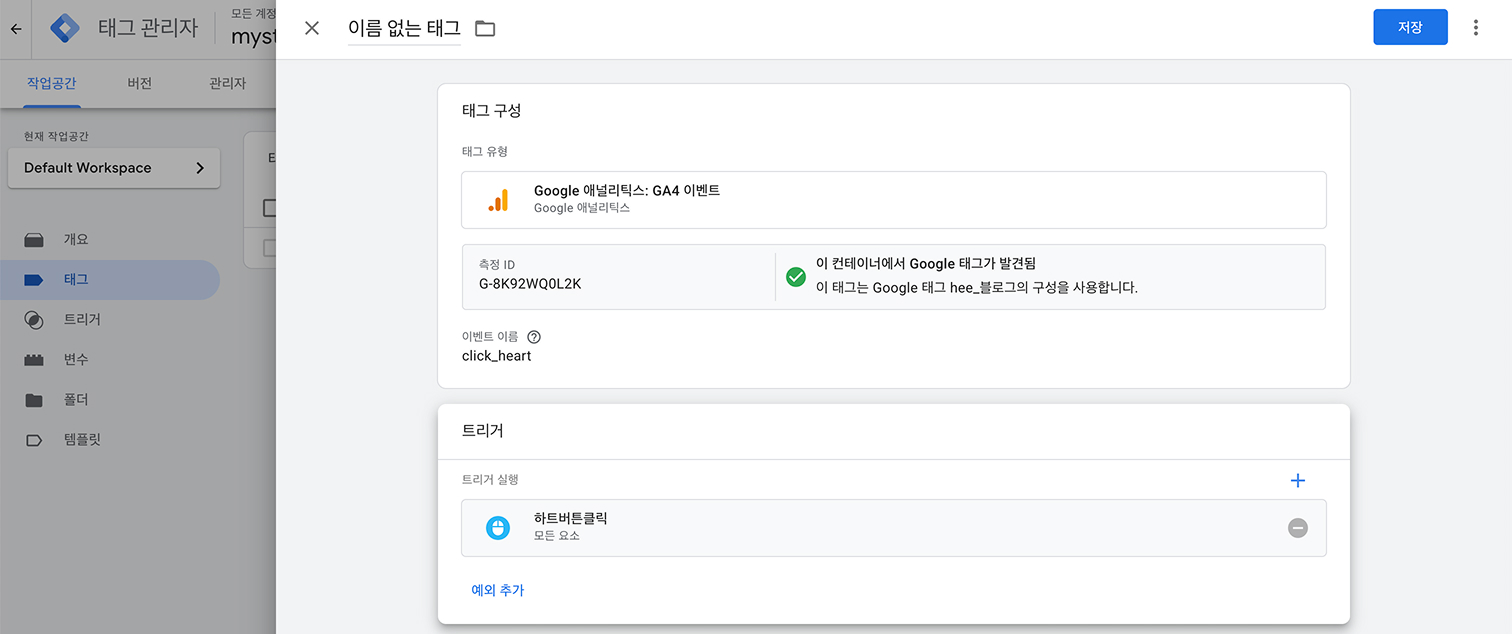Image resolution: width=1512 pixels, height=634 pixels.
Task: Check the first row checkbox in the tag list
Action: (x=269, y=249)
